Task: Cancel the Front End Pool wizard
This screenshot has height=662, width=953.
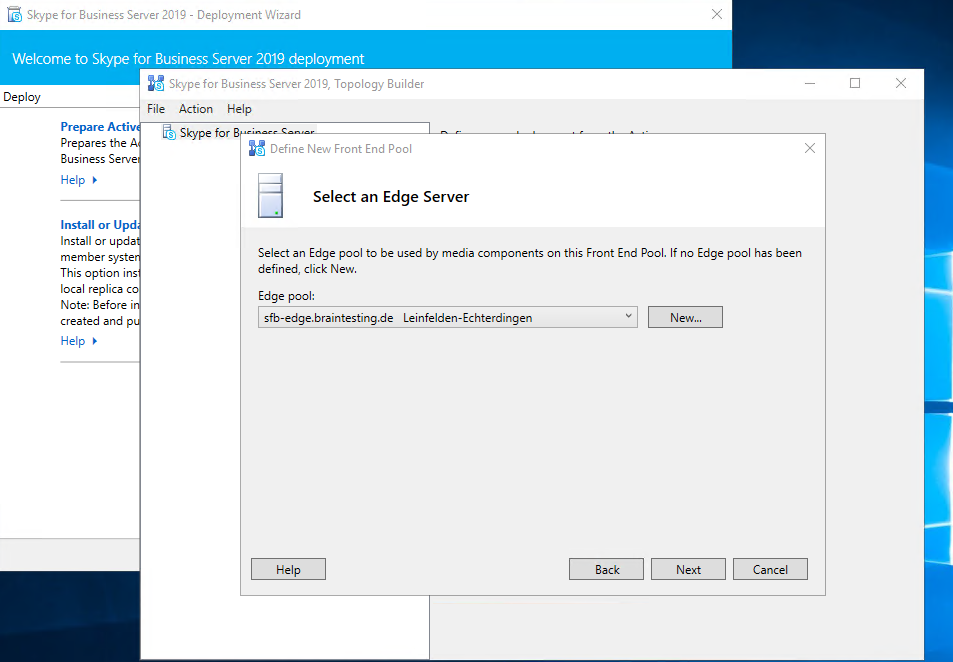Action: [x=770, y=569]
